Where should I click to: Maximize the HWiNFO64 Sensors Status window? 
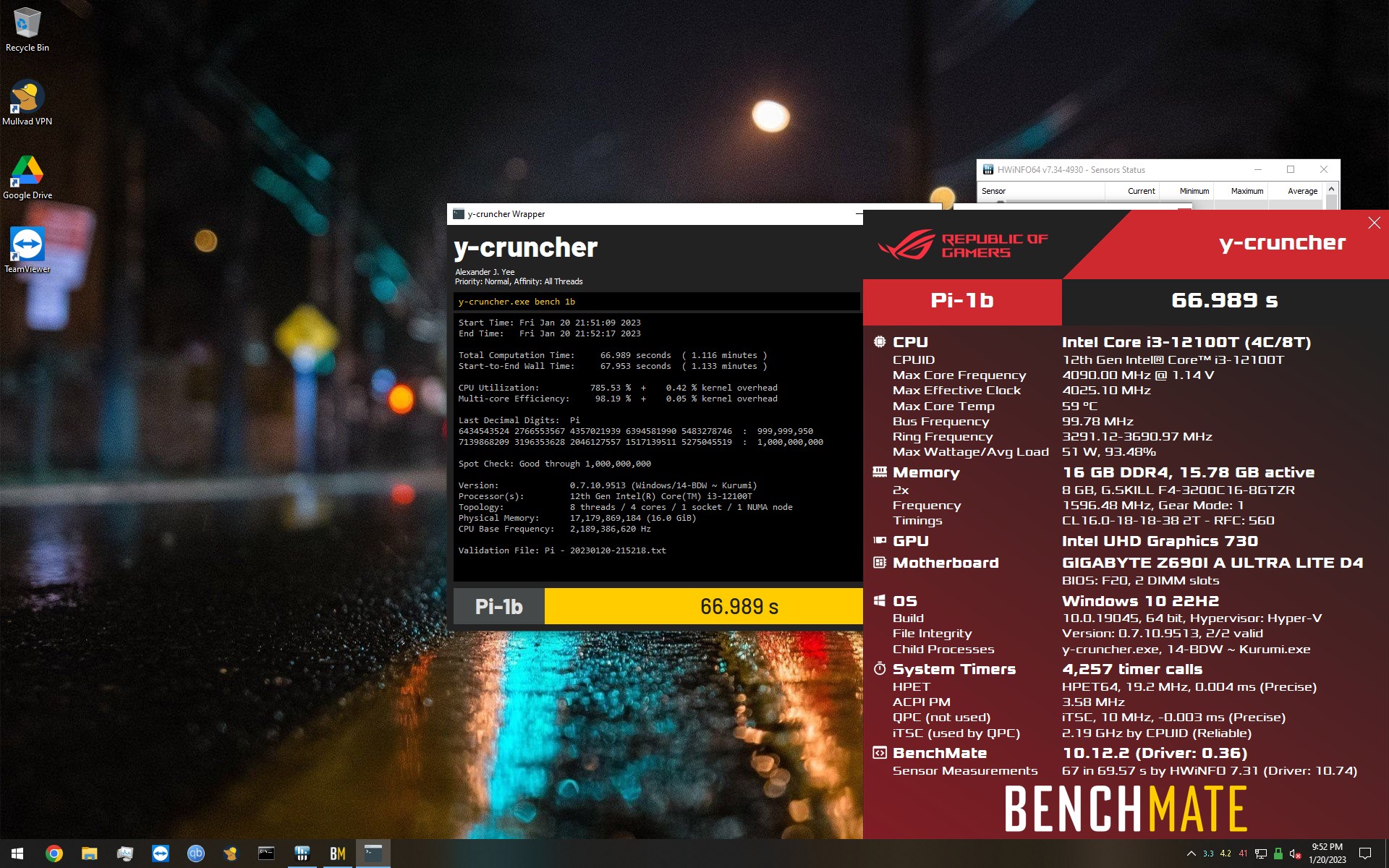click(1291, 169)
